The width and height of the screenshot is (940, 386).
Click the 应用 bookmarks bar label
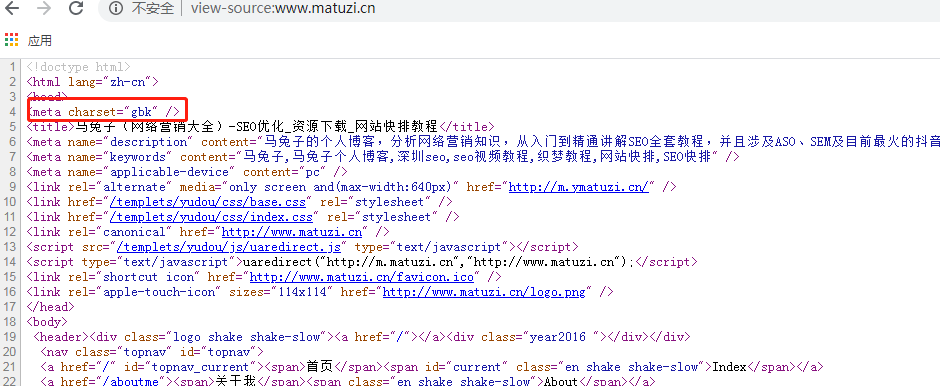pos(40,41)
